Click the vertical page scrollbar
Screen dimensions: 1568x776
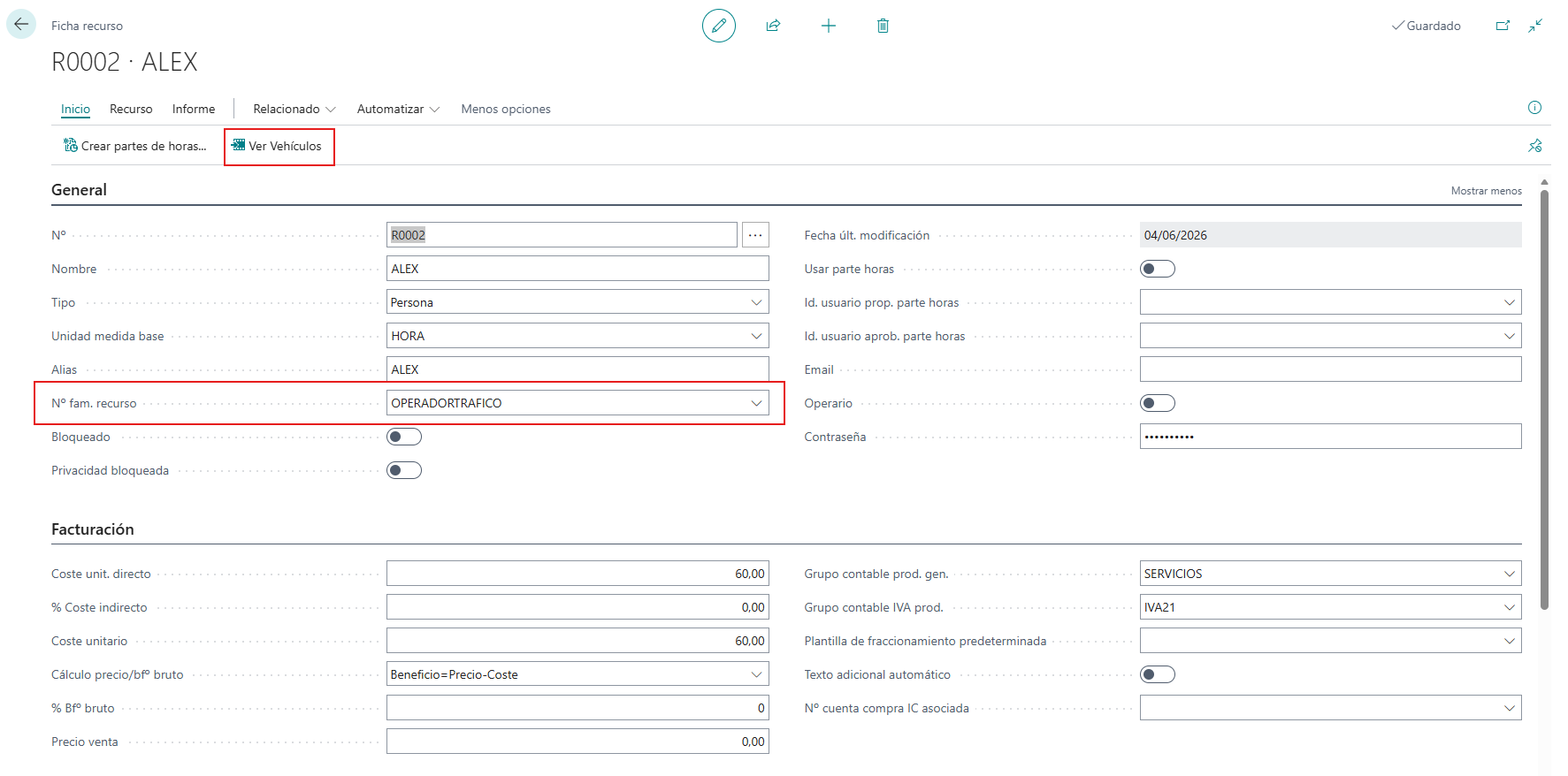(x=1544, y=398)
